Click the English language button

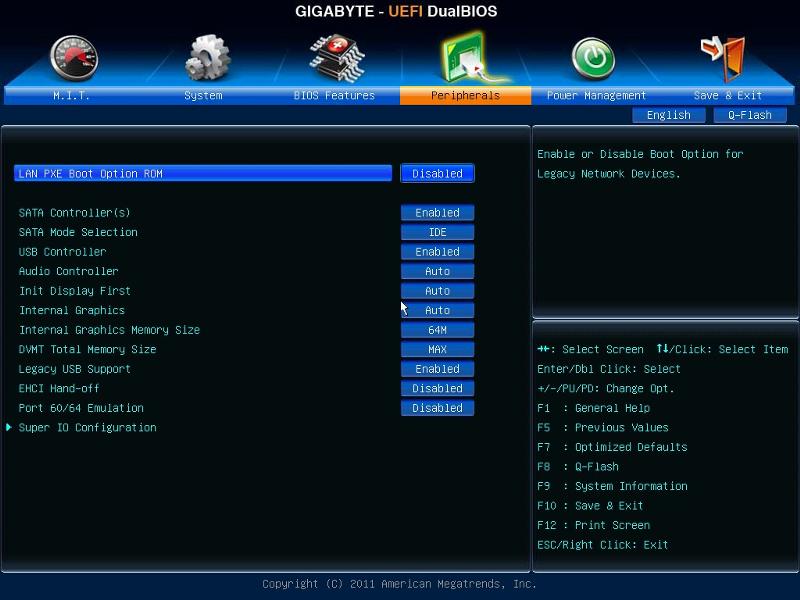[668, 115]
